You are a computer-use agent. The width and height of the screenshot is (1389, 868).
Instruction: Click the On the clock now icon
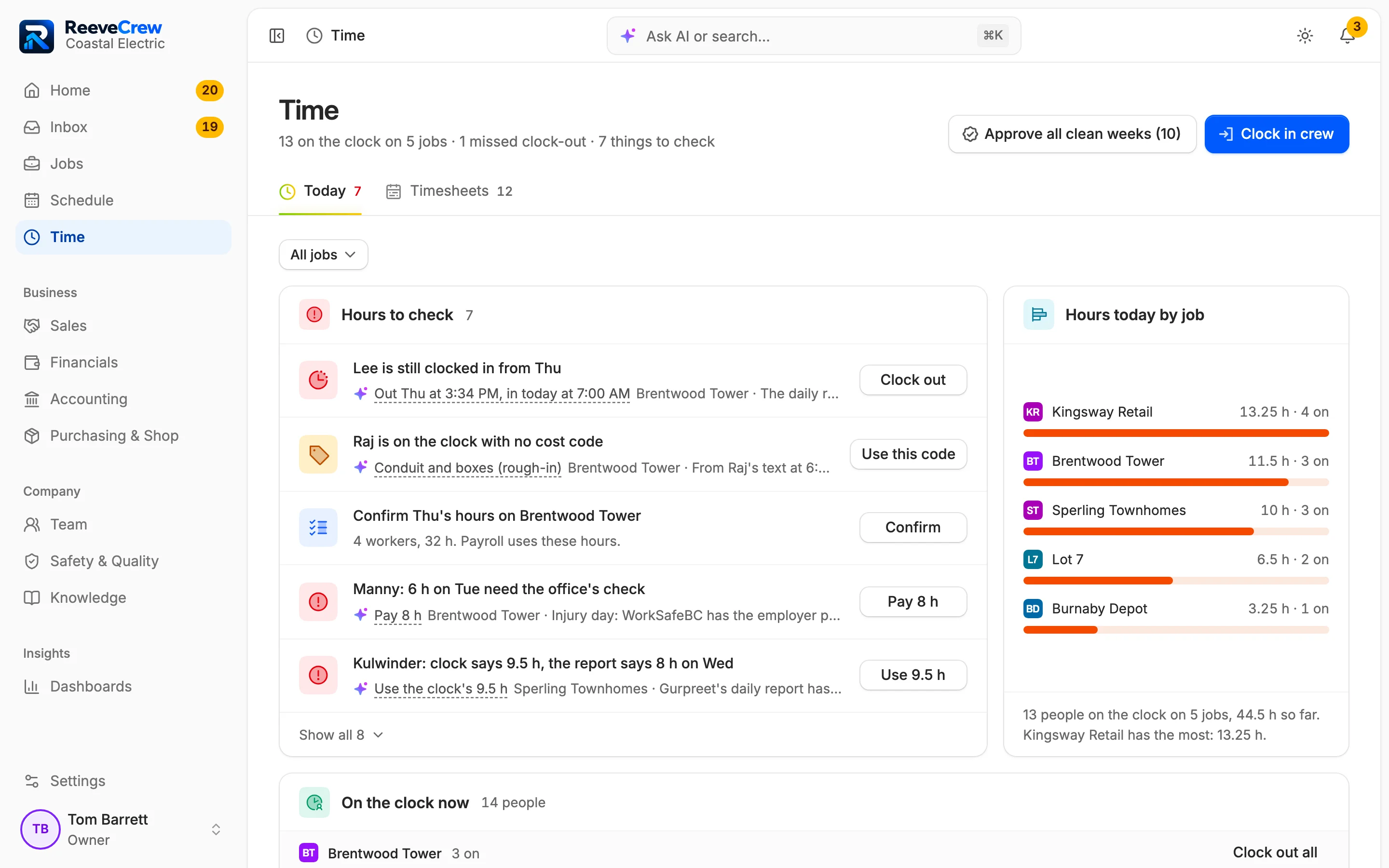314,802
